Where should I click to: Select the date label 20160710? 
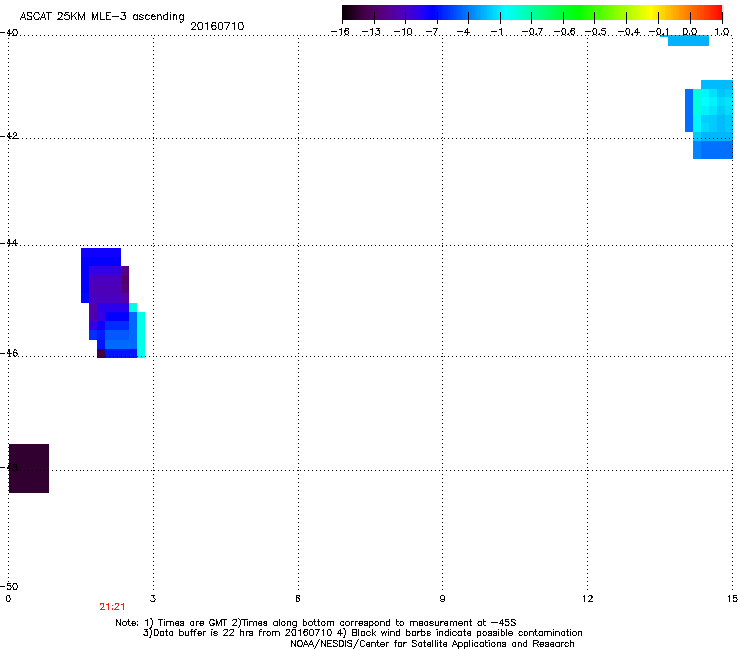217,26
